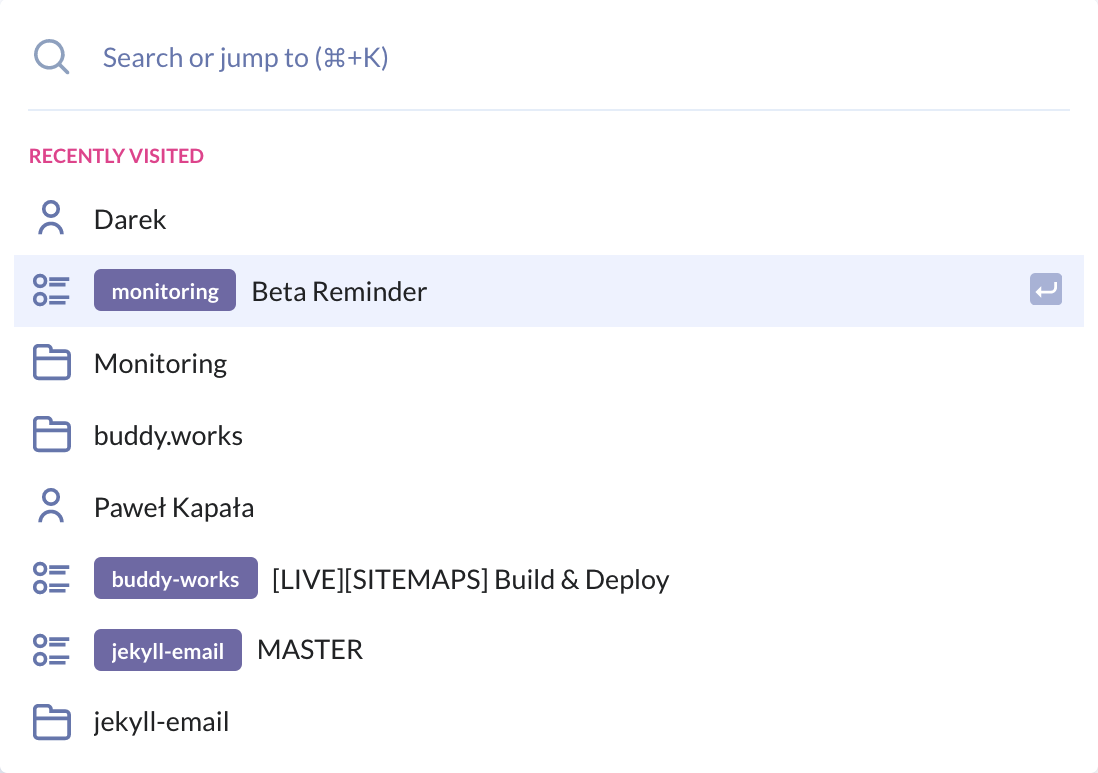
Task: Click the jekyll-email project tag
Action: (168, 650)
